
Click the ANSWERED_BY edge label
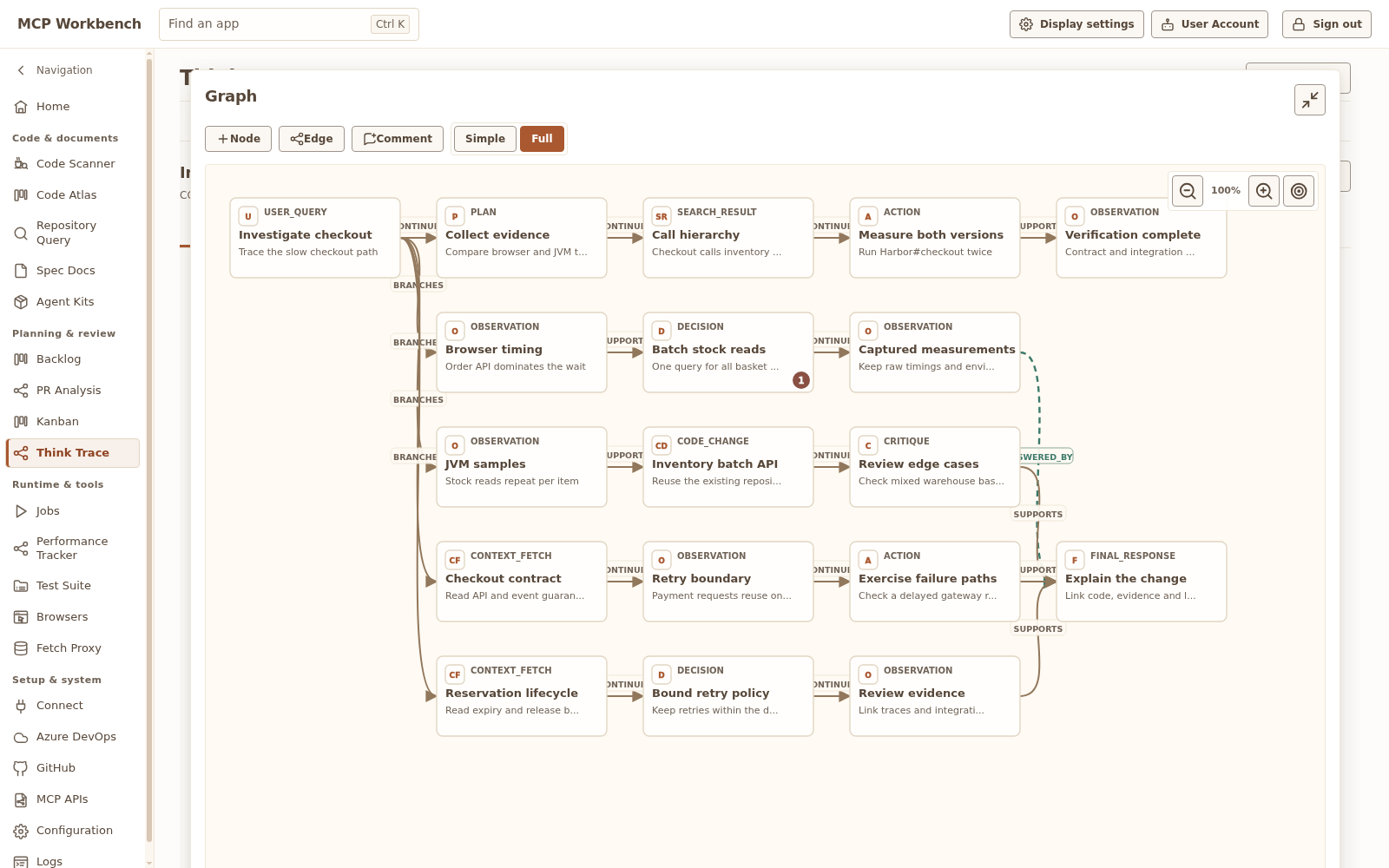point(1046,457)
